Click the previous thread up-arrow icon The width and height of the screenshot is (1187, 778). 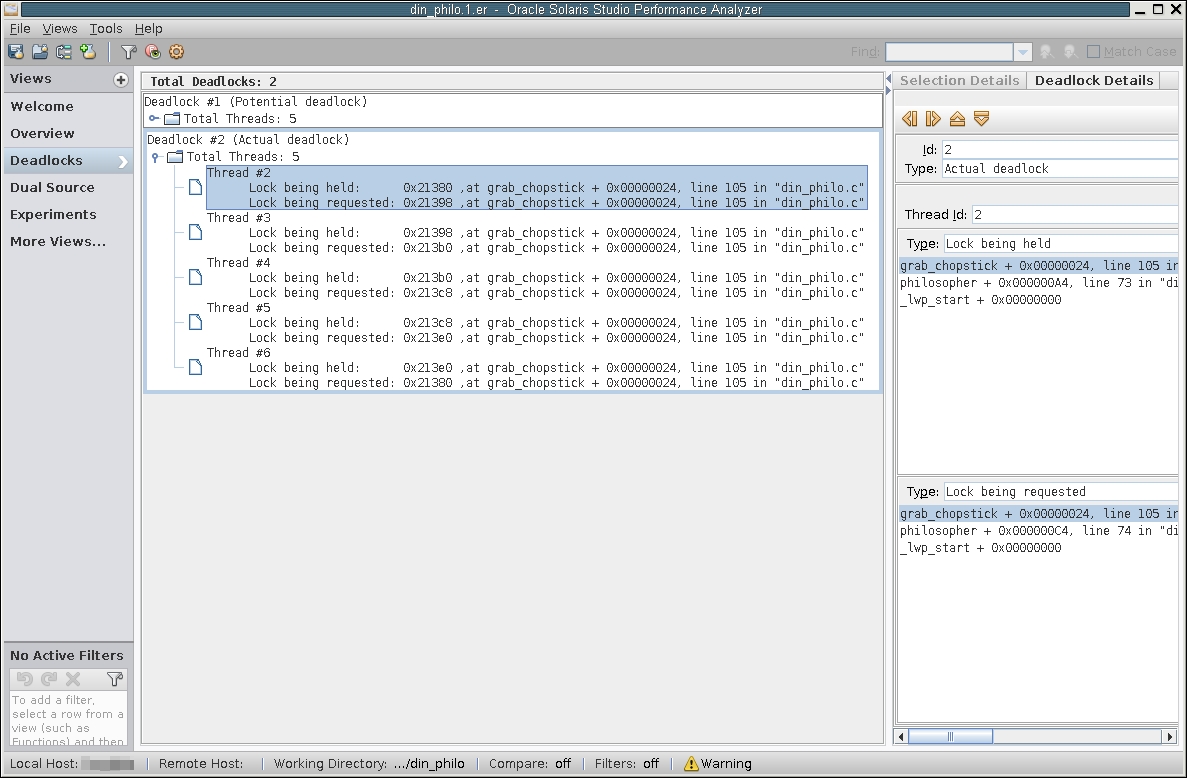coord(958,119)
